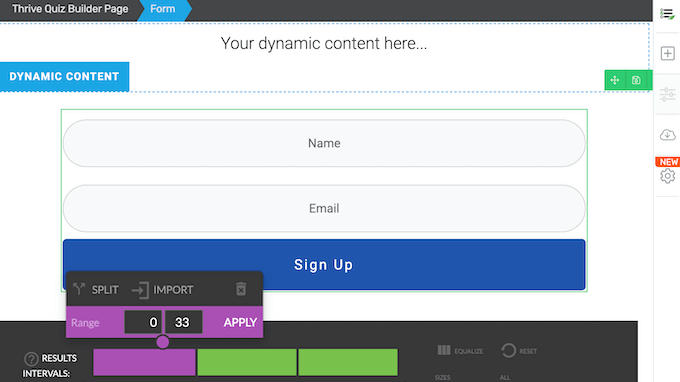Open the sliders options icon in sidebar
This screenshot has height=382, width=680.
667,94
